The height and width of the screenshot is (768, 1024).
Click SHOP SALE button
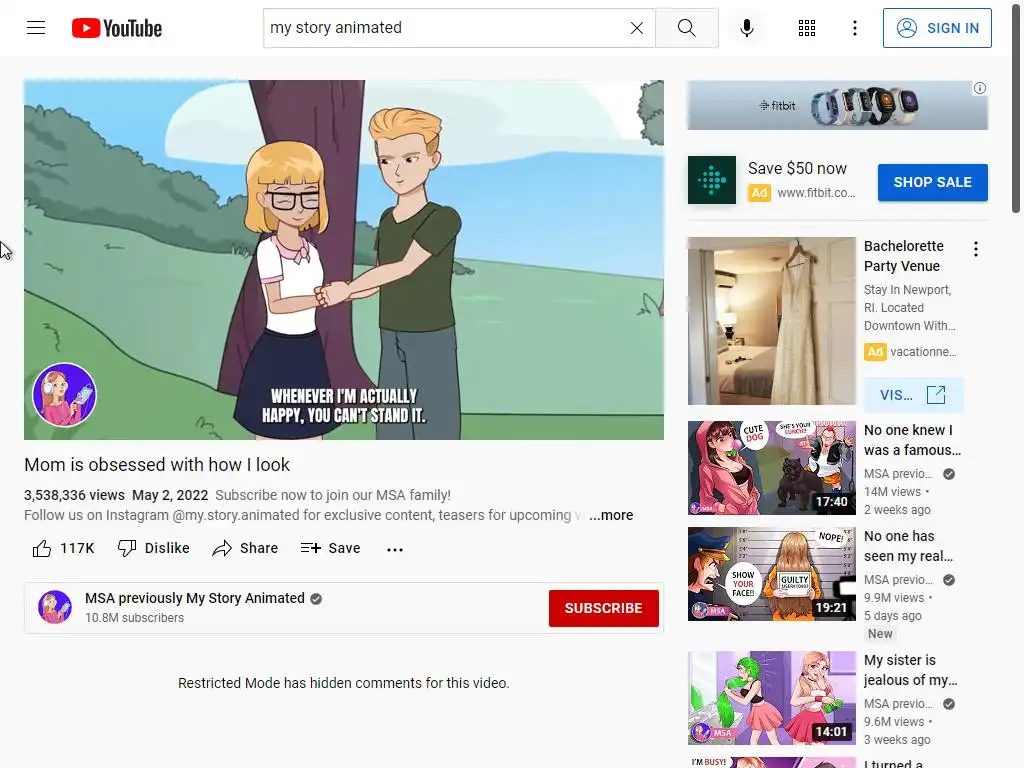click(933, 182)
